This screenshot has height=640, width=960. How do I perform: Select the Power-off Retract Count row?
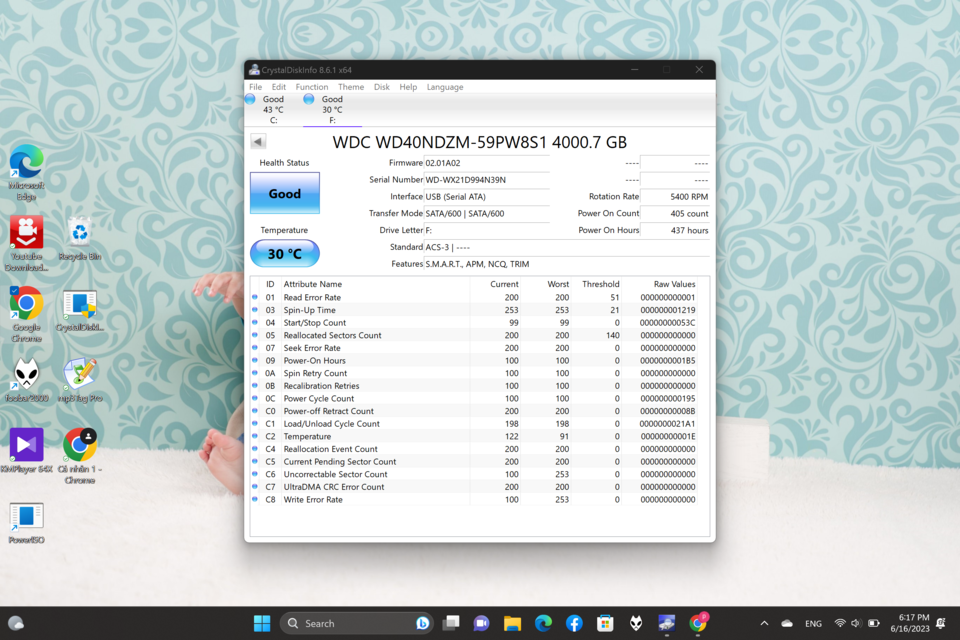475,412
